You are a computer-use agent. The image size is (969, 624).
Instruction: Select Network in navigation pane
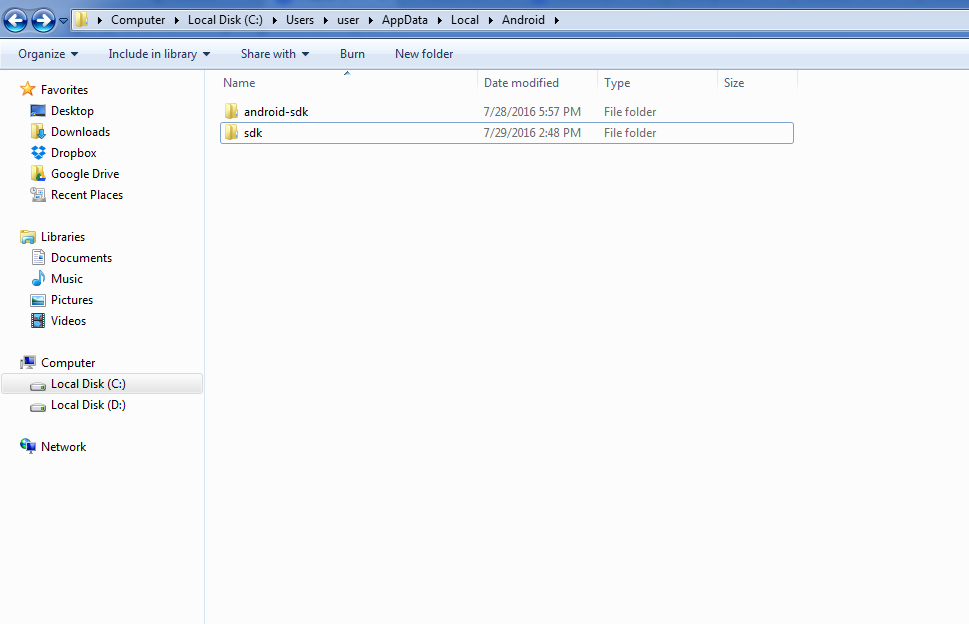point(64,447)
